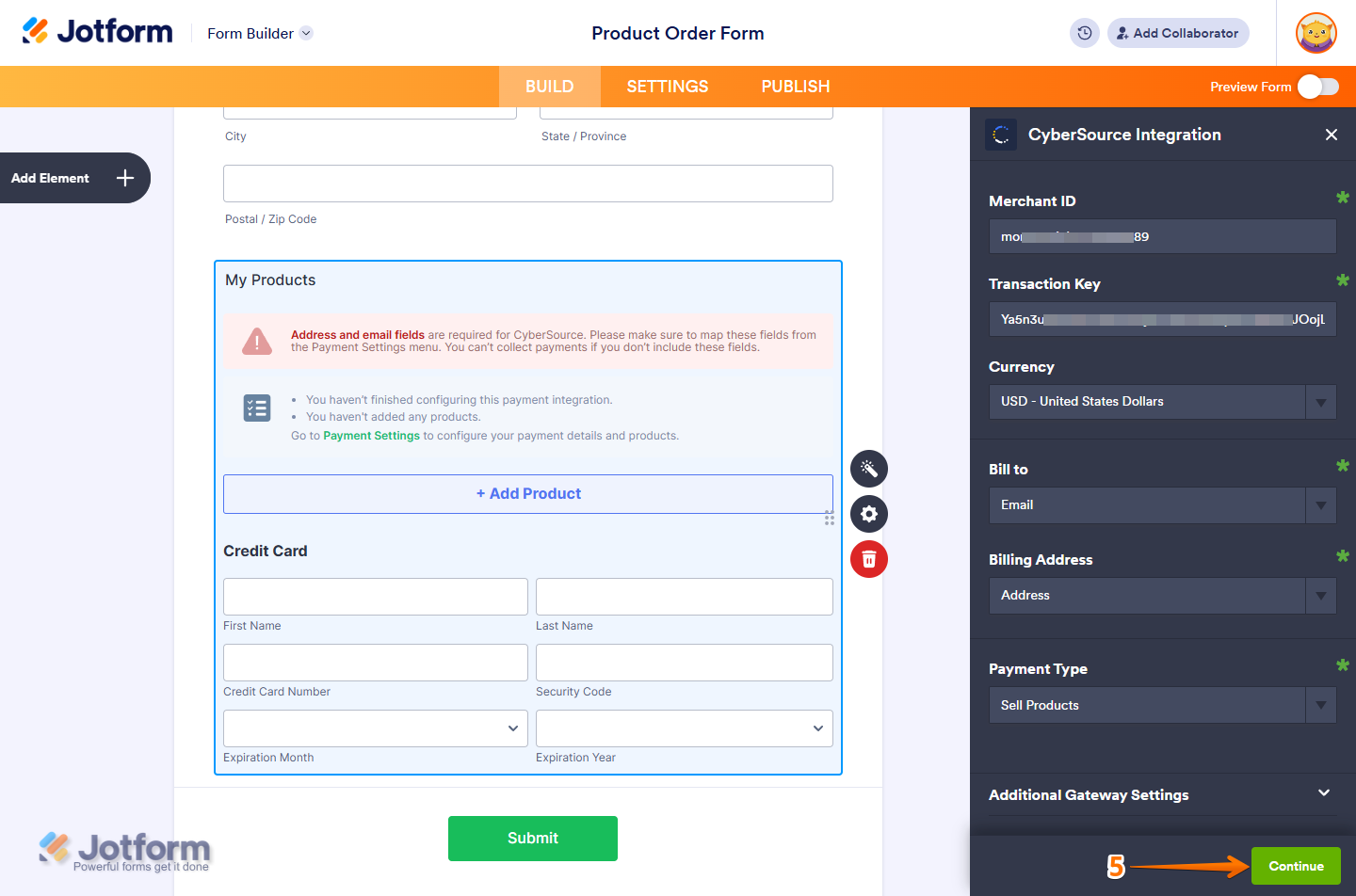Click the Postal / Zip Code input field
Viewport: 1356px width, 896px height.
527,184
